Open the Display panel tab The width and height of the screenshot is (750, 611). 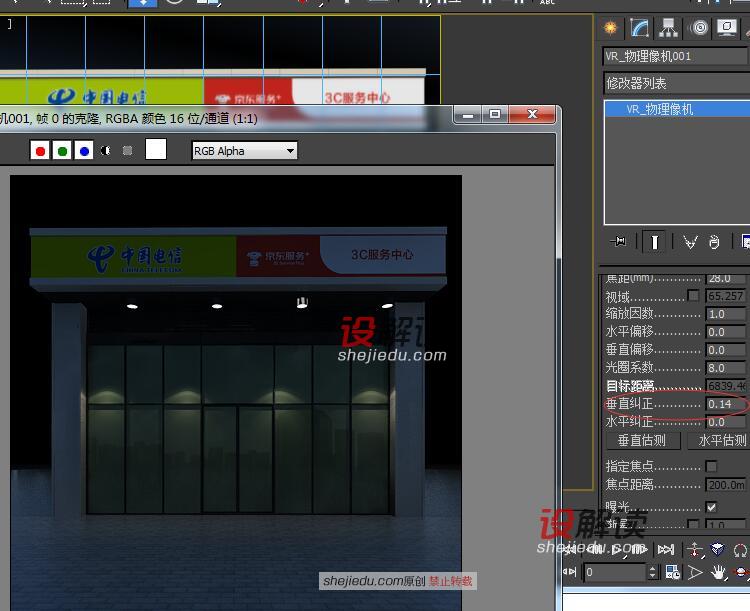727,28
